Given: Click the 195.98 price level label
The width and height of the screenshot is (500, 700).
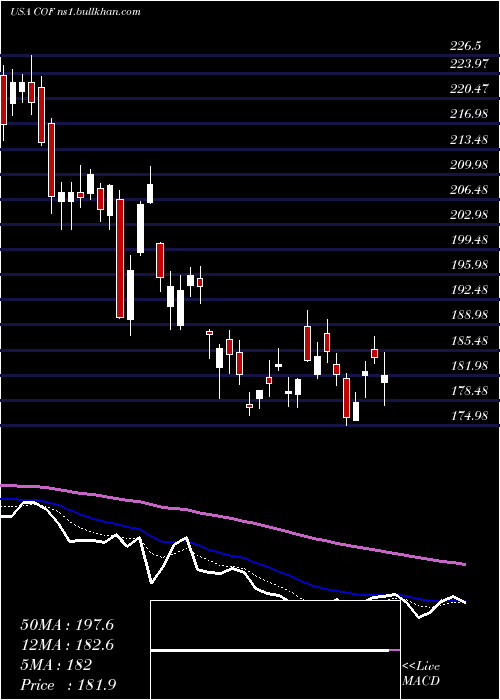Looking at the screenshot, I should (x=469, y=265).
